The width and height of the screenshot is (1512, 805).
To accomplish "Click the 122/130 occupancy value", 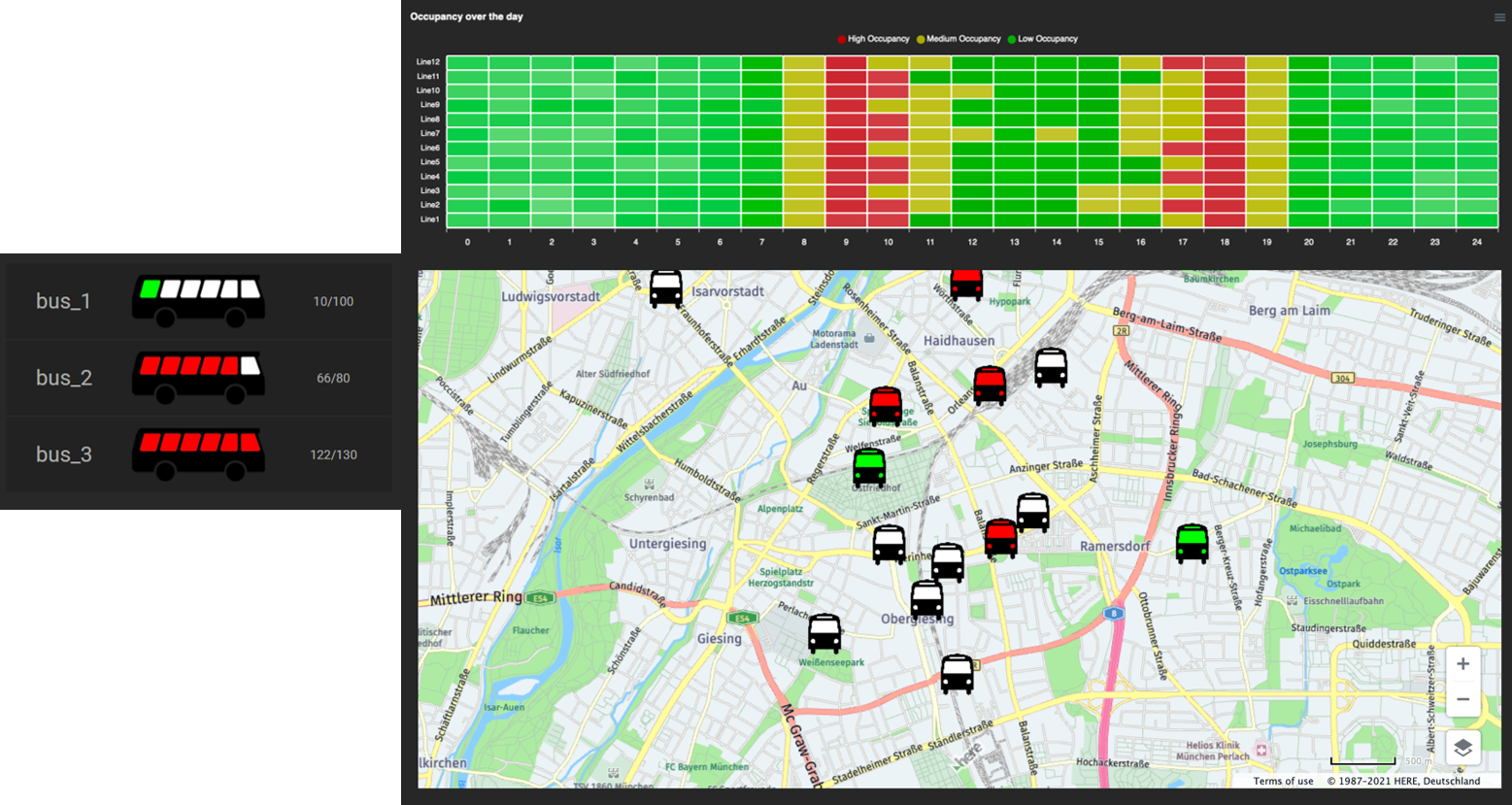I will (333, 454).
